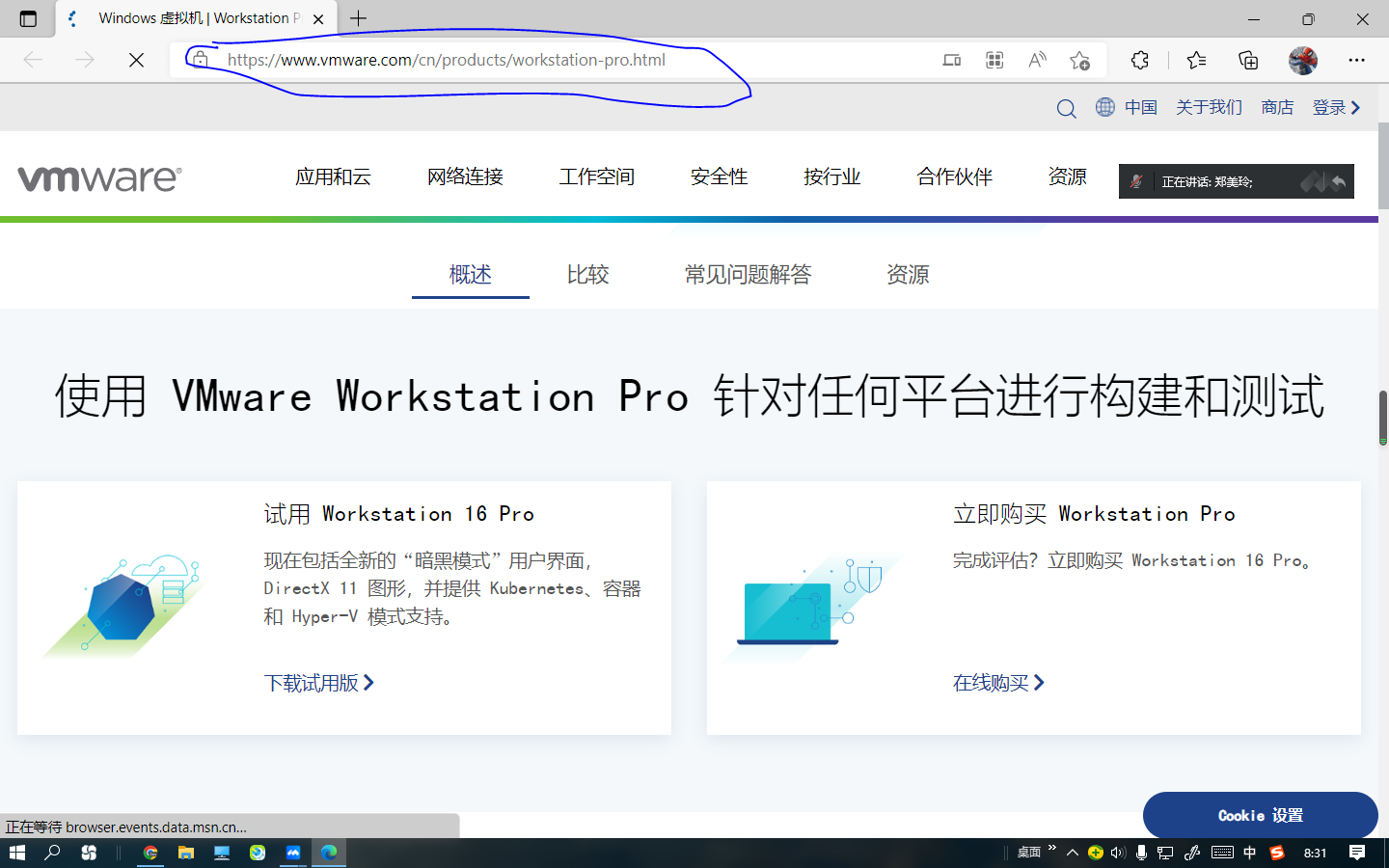Switch to the 比较 tab
Viewport: 1389px width, 868px height.
[587, 275]
